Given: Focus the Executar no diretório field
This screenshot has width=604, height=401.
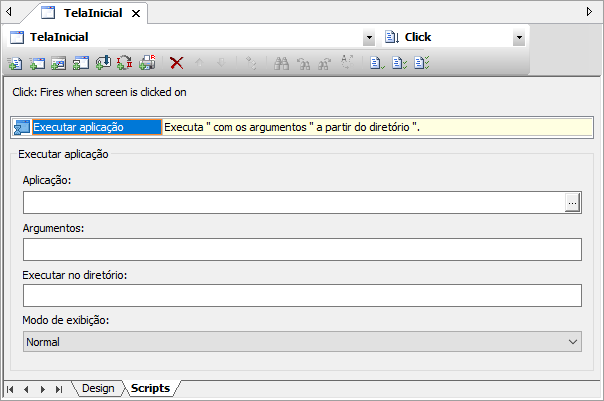Looking at the screenshot, I should coord(301,295).
